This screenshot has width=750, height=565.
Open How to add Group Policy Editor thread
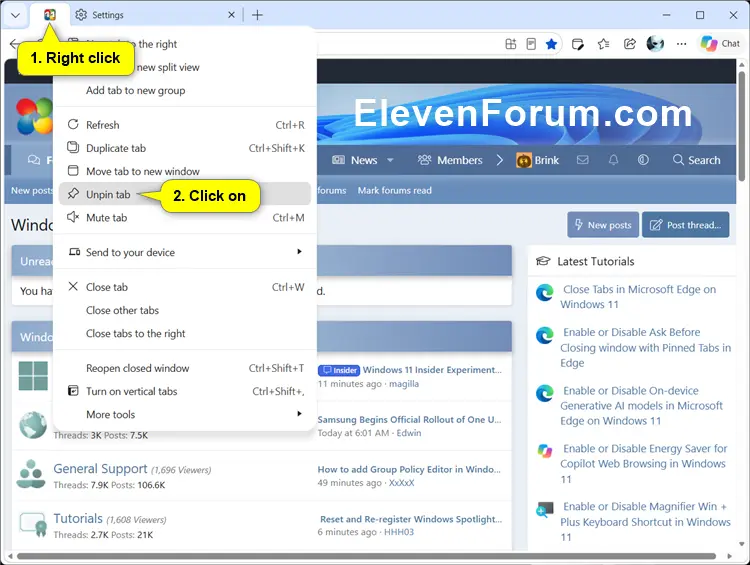(x=409, y=469)
